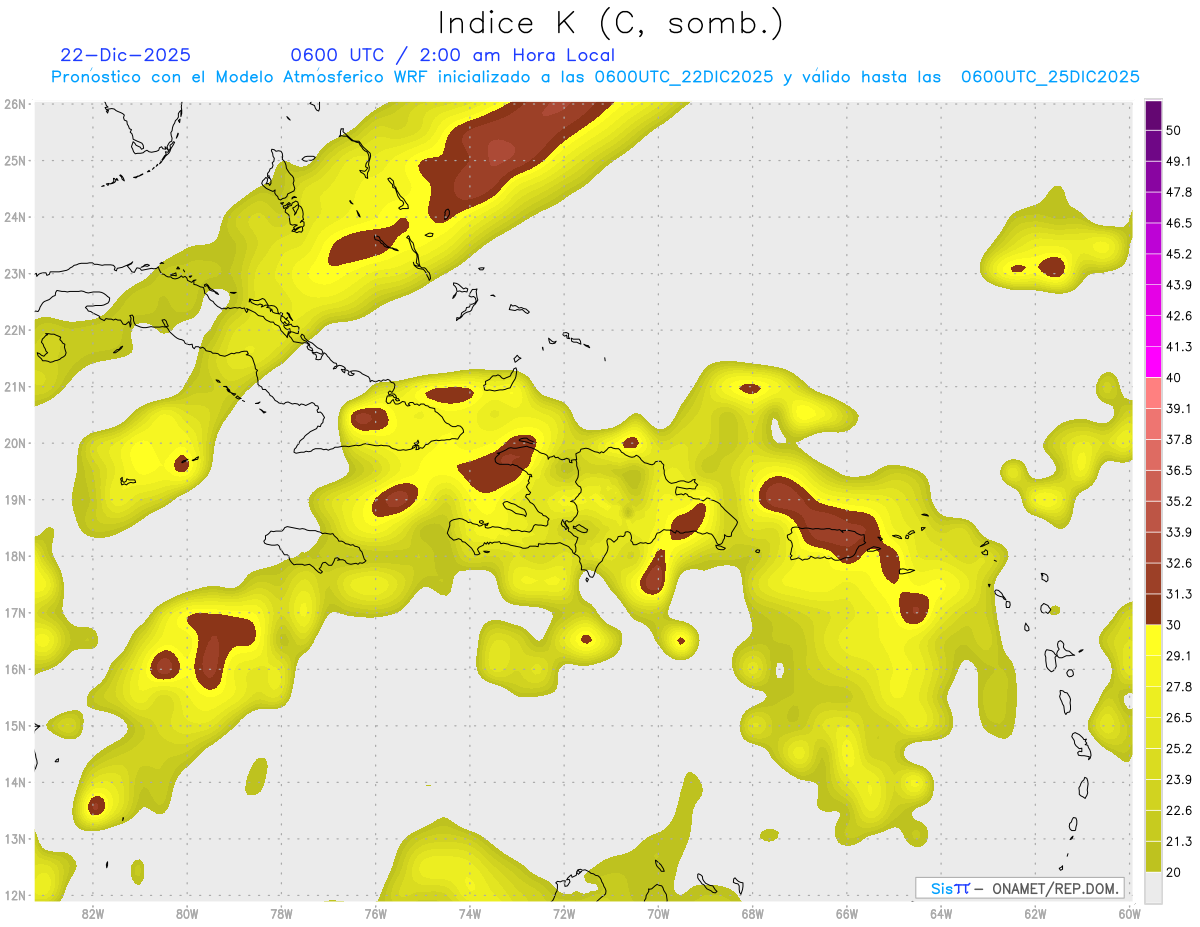Image resolution: width=1200 pixels, height=927 pixels.
Task: Click the '21.3' color scale value
Action: pos(1179,841)
